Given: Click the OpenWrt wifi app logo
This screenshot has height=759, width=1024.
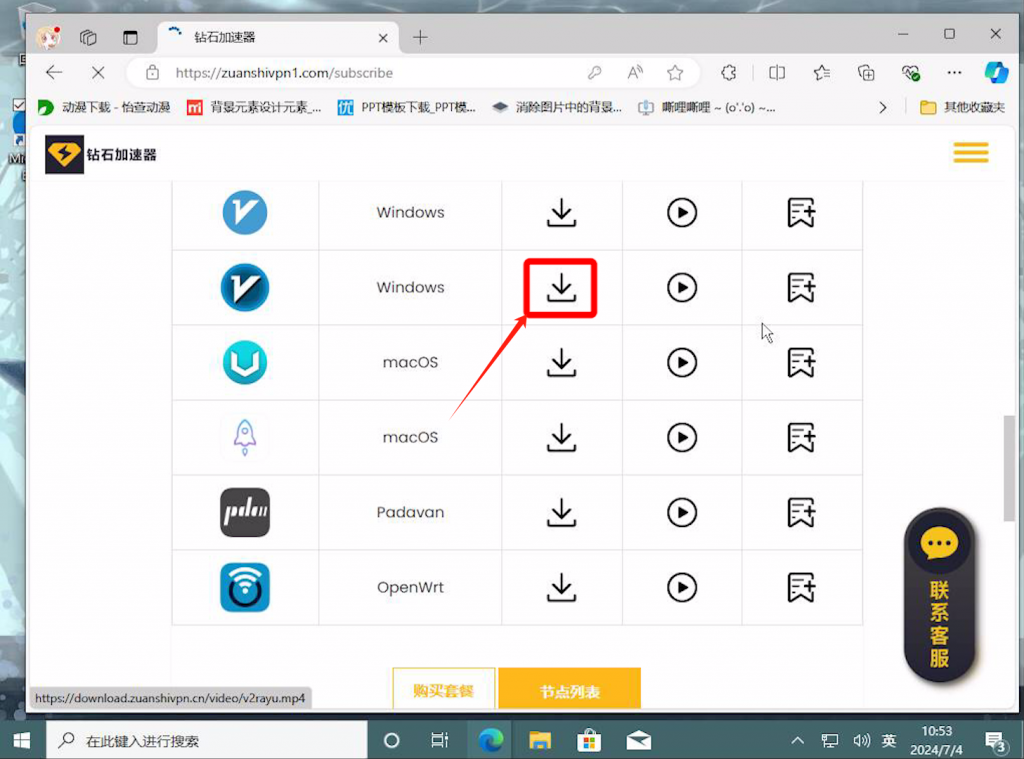Looking at the screenshot, I should (x=245, y=587).
